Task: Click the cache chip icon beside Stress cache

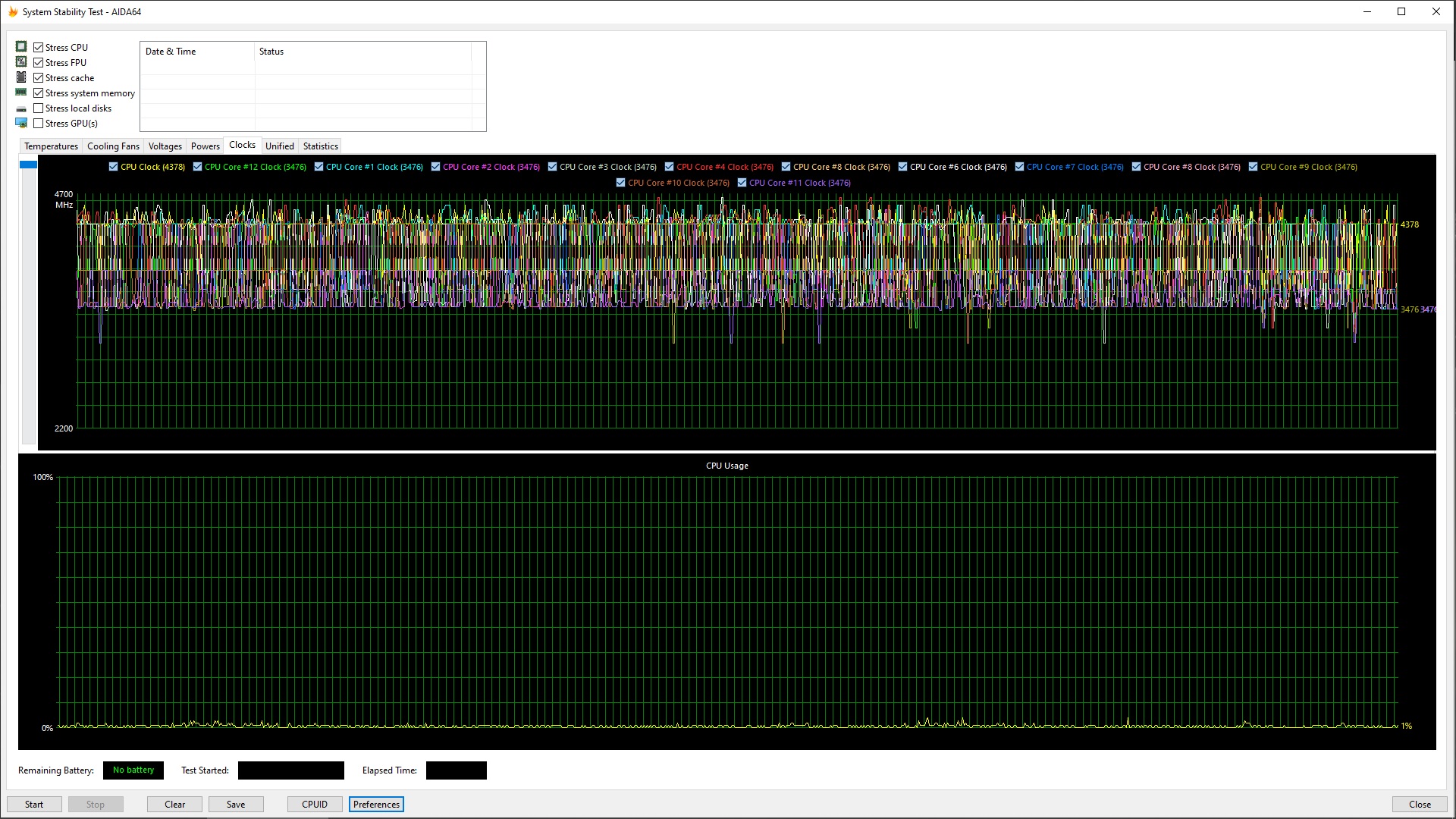Action: point(21,77)
